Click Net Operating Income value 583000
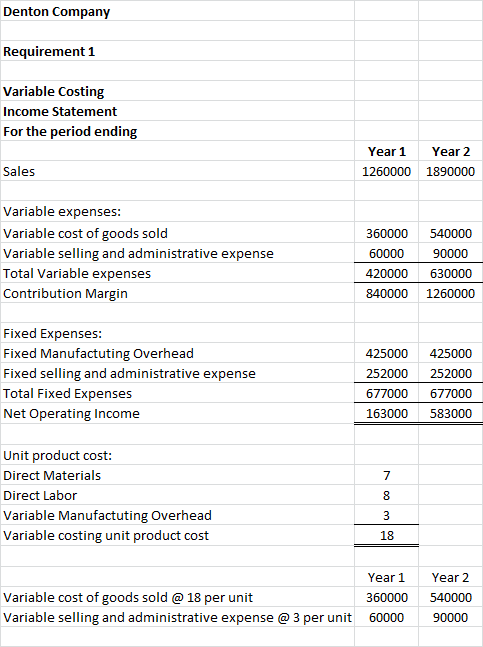 (x=450, y=413)
